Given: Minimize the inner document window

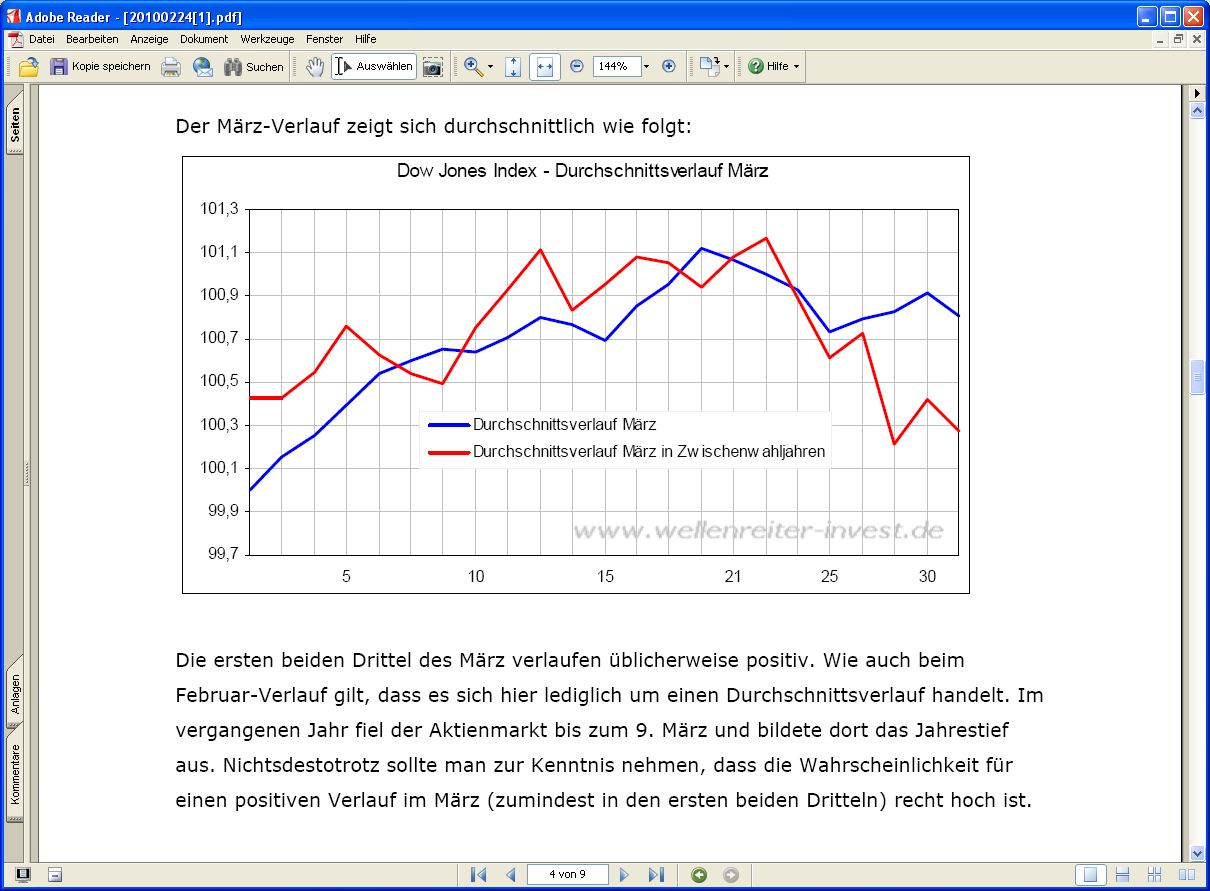Looking at the screenshot, I should pos(1161,39).
